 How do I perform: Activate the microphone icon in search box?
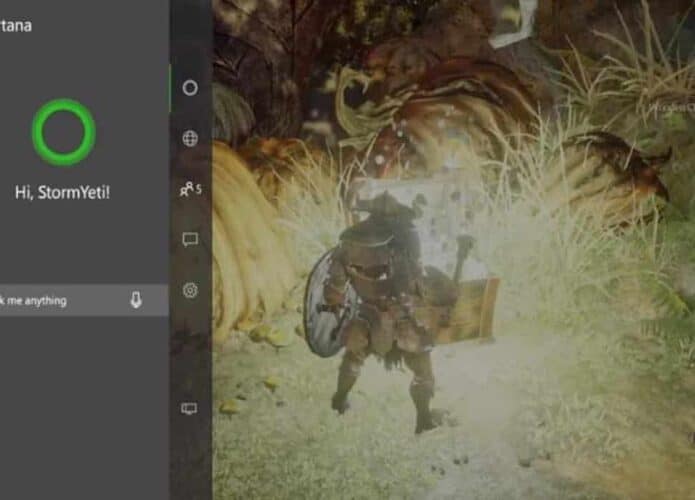136,300
